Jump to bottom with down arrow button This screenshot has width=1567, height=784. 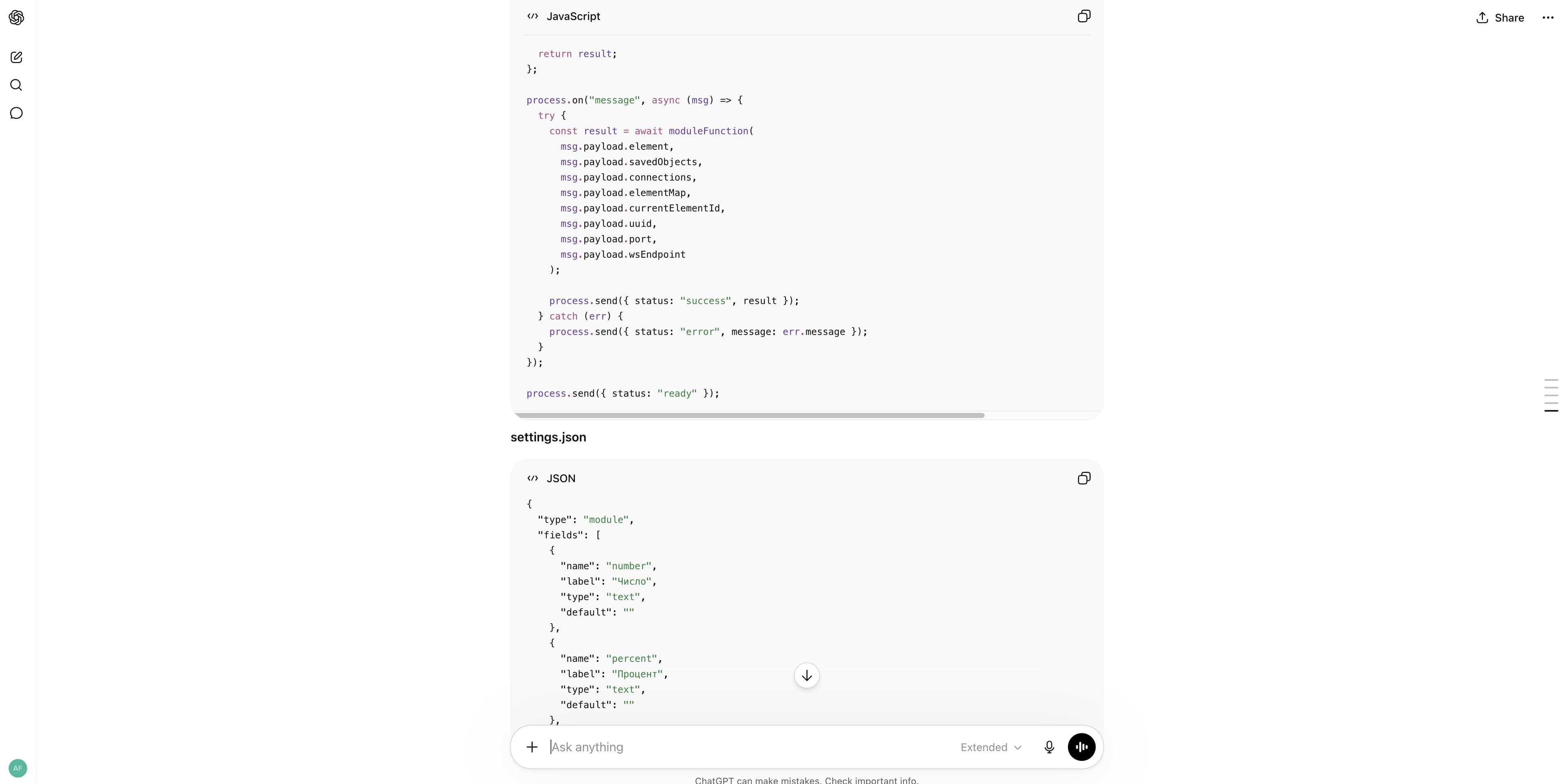807,676
